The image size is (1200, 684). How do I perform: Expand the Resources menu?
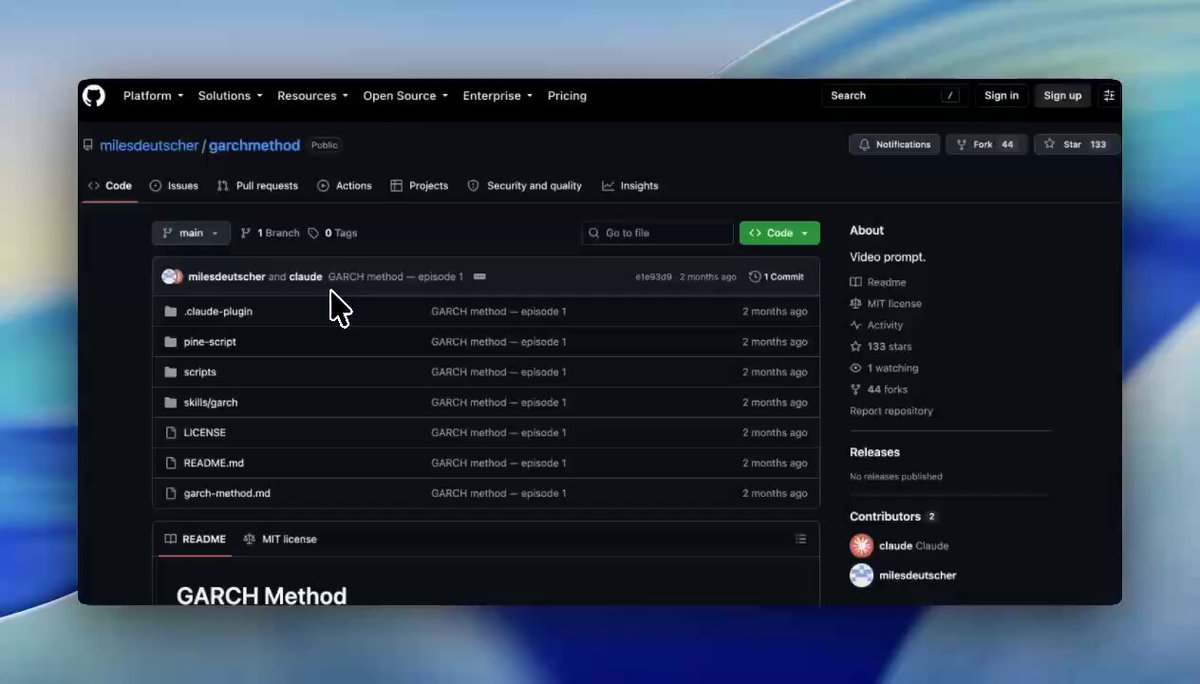313,96
